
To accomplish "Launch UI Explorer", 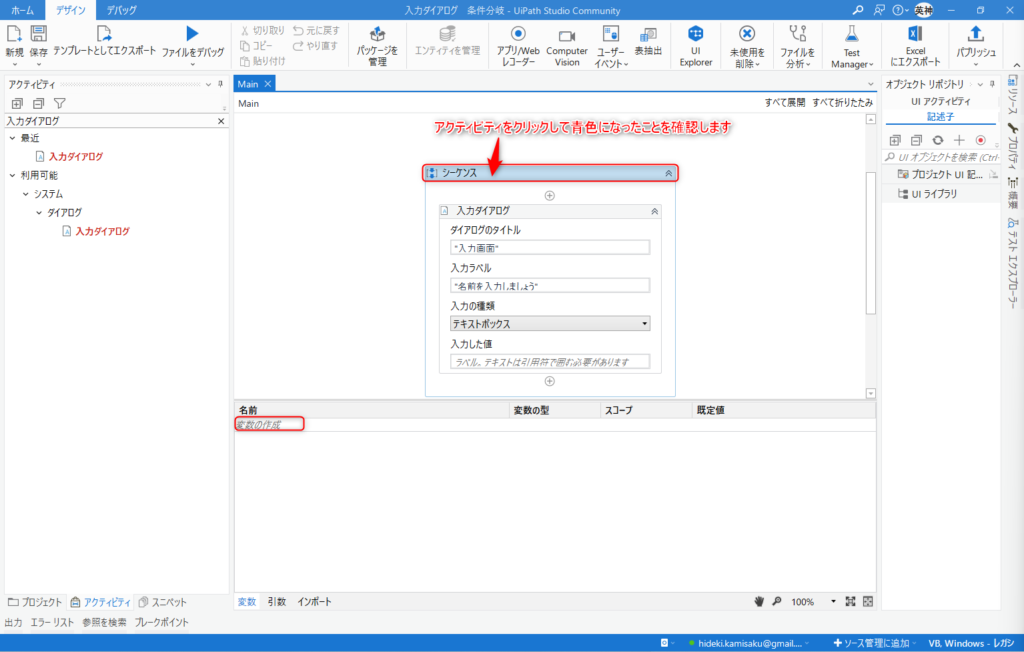I will [x=696, y=45].
